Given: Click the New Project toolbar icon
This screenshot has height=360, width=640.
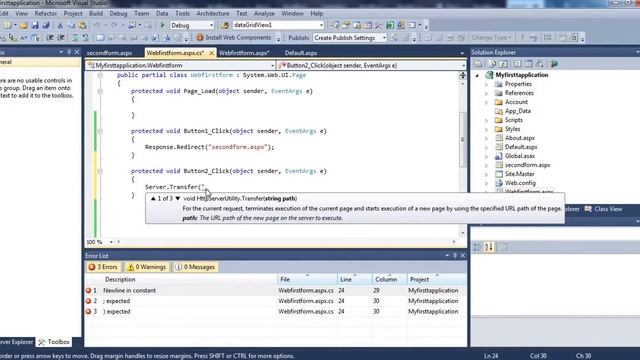Looking at the screenshot, I should tap(7, 25).
